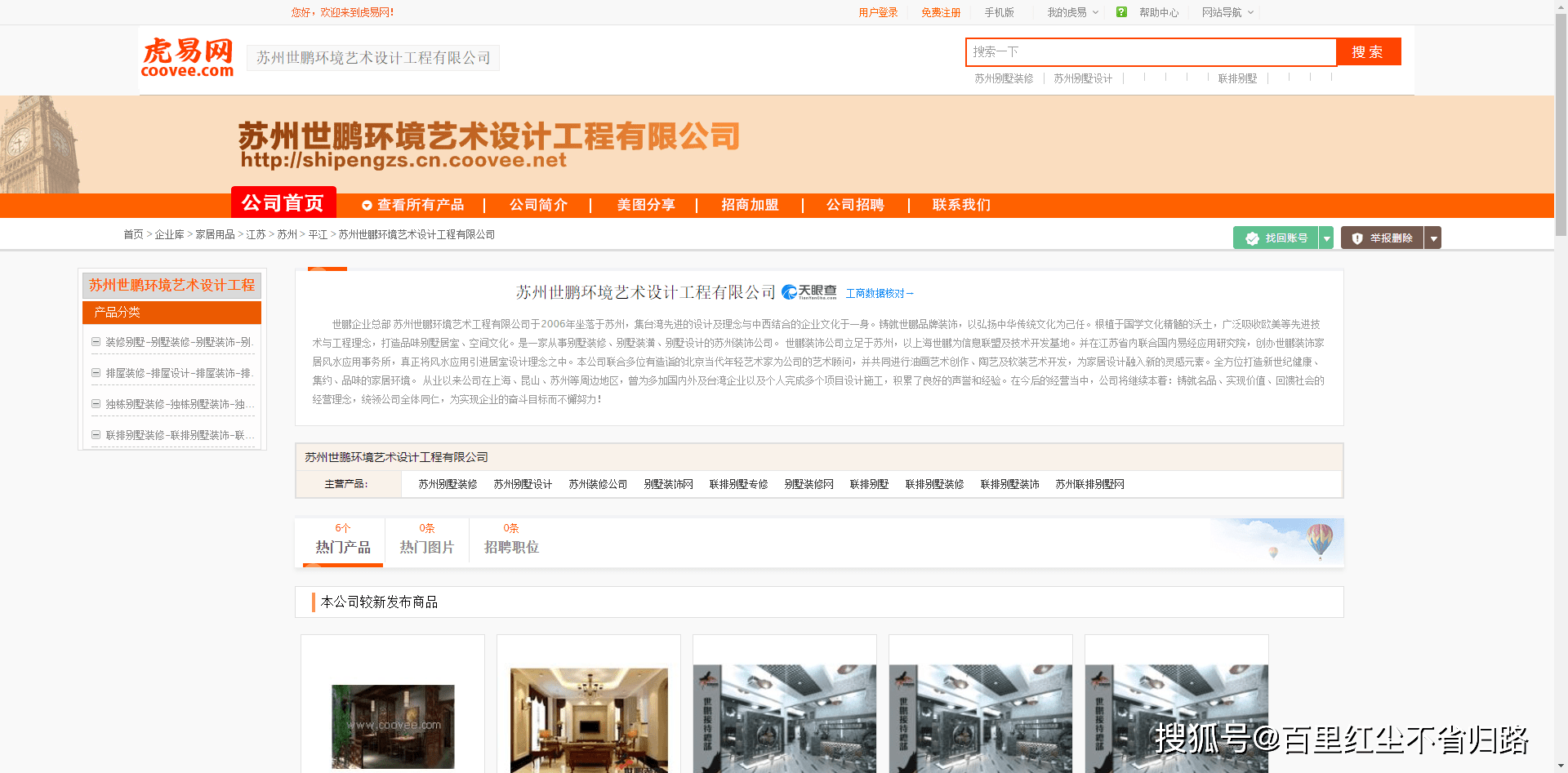The width and height of the screenshot is (1568, 773).
Task: Click the check badge icon on 找回账号 button
Action: click(x=1252, y=238)
